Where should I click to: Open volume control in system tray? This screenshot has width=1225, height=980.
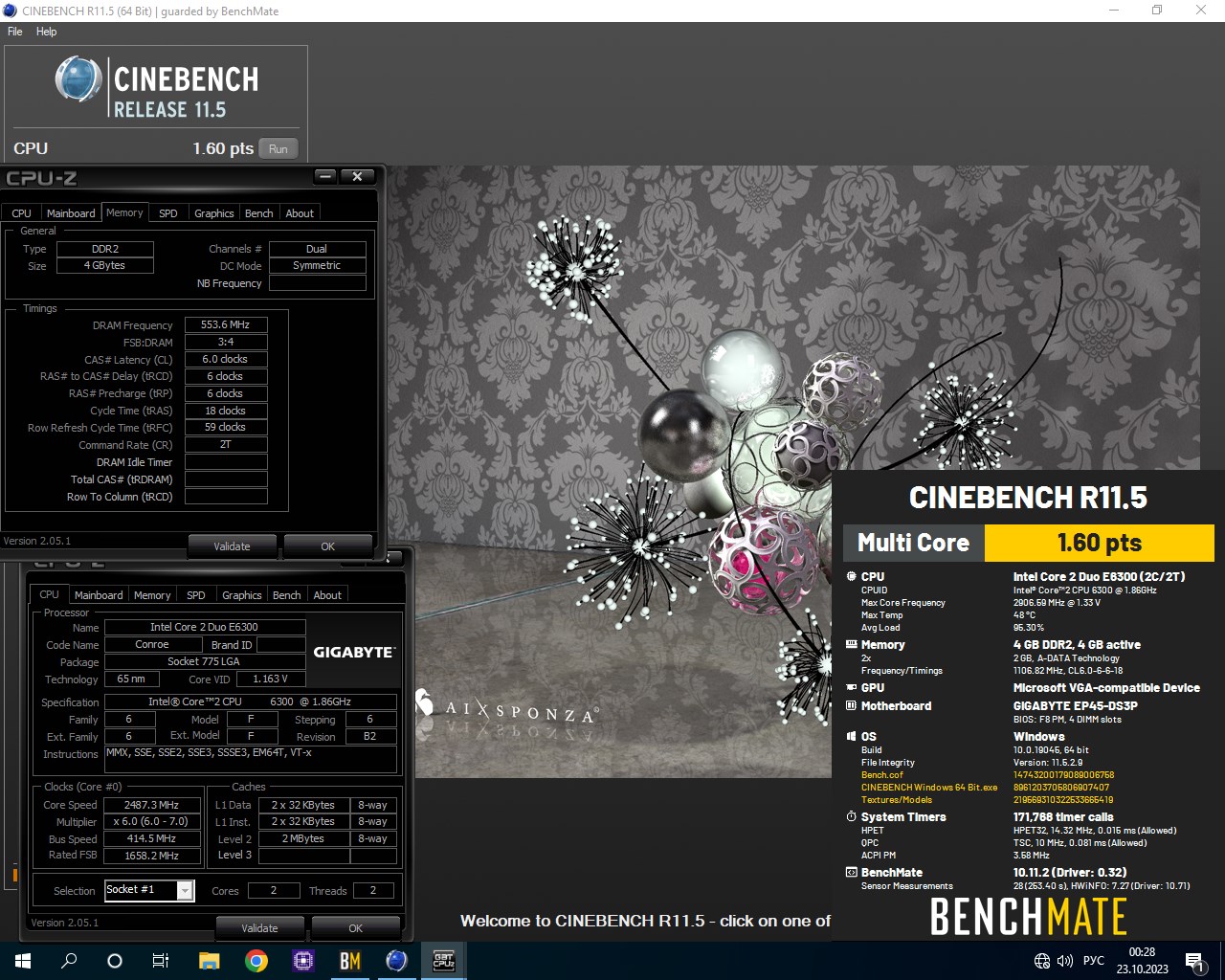(x=1065, y=961)
